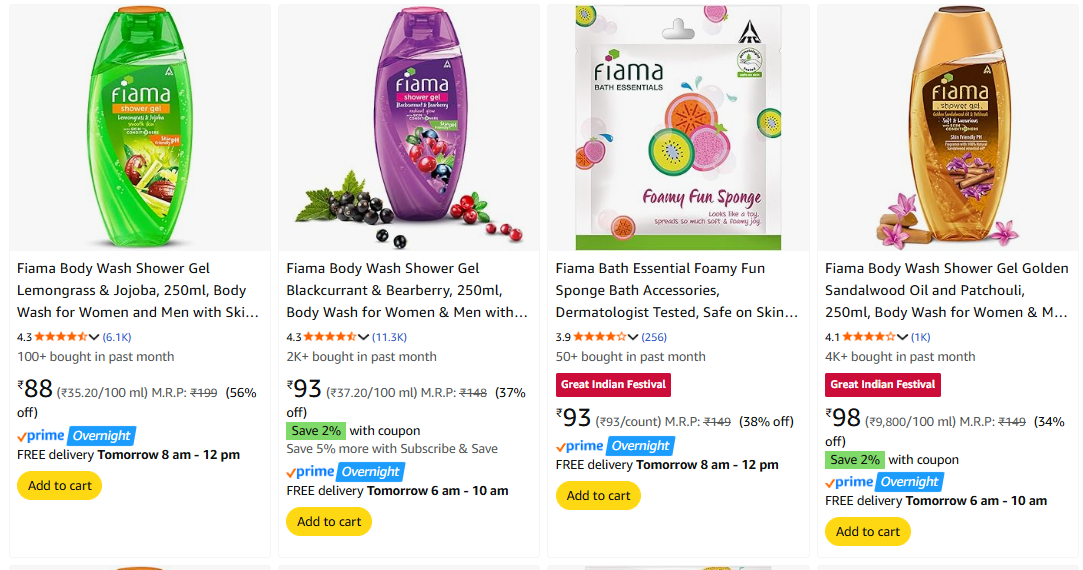Click Prime Overnight badge on Lemongrass shower gel
Viewport: 1083px width, 570px height.
tap(76, 435)
